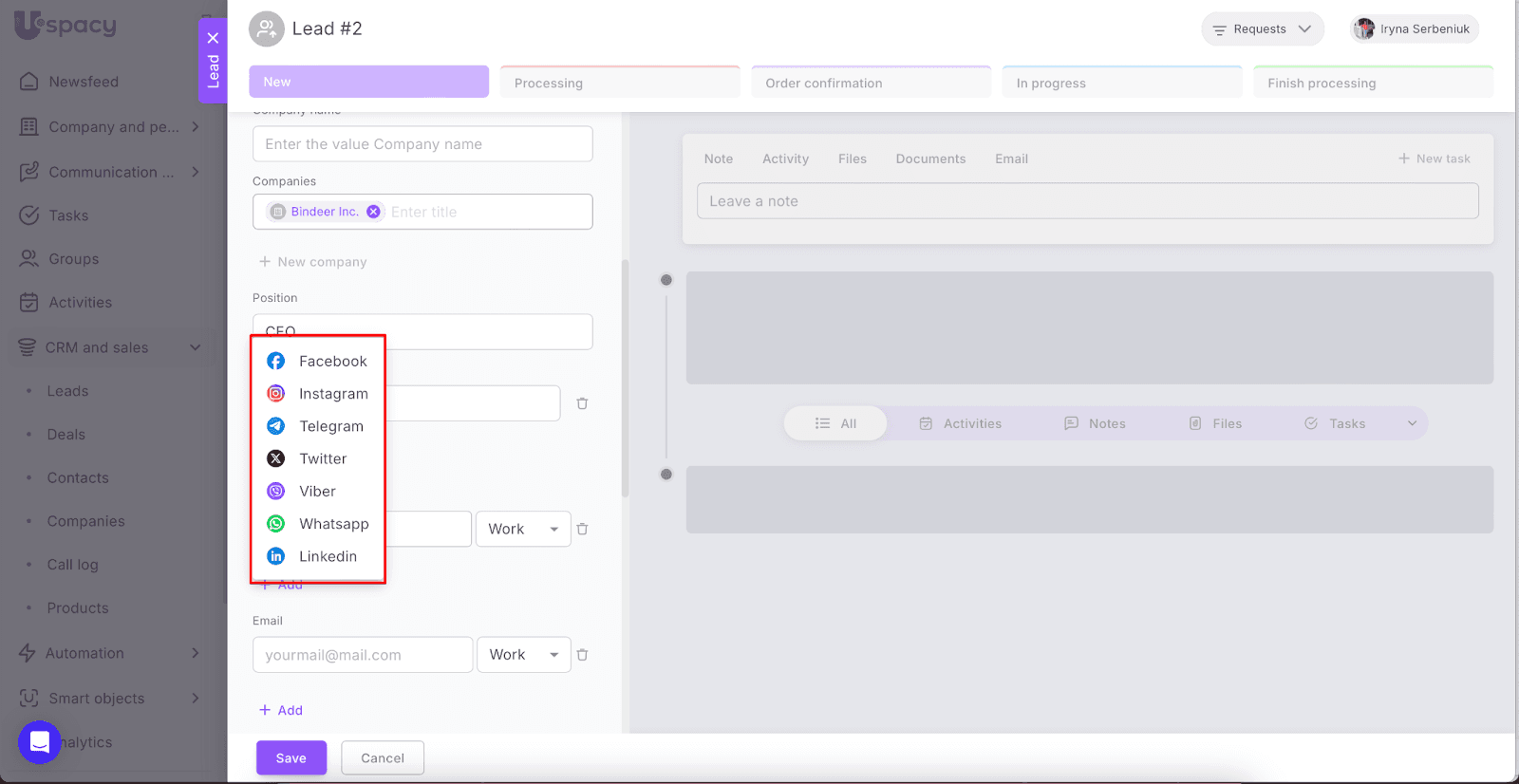
Task: Open the phone type Work dropdown
Action: point(523,529)
